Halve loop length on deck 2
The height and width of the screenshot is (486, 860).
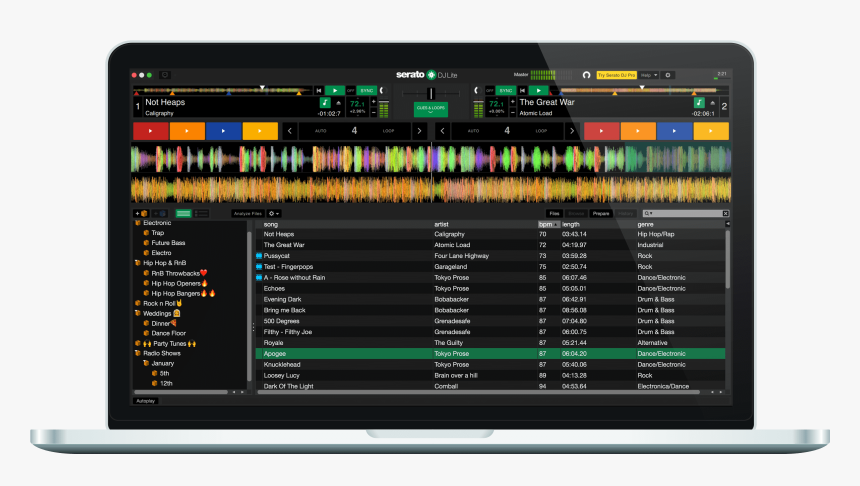[x=443, y=131]
